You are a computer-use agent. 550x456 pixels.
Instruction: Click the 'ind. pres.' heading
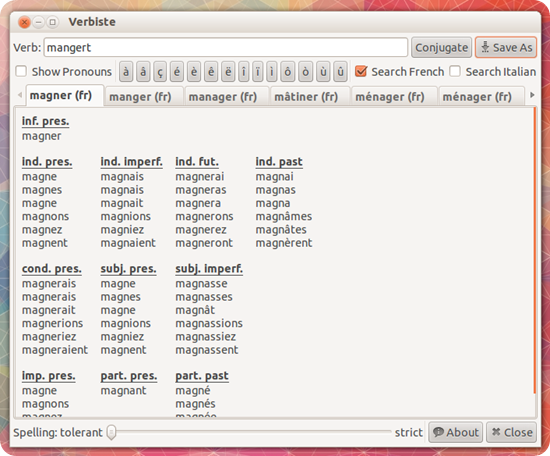click(x=47, y=162)
